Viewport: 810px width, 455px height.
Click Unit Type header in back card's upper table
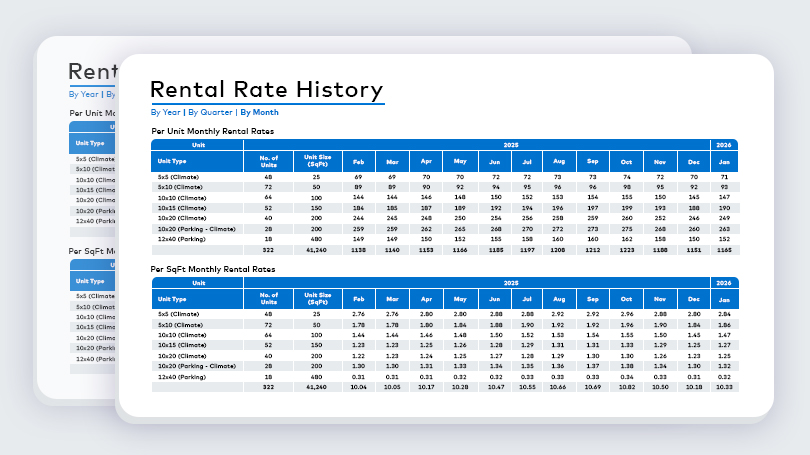coord(92,143)
